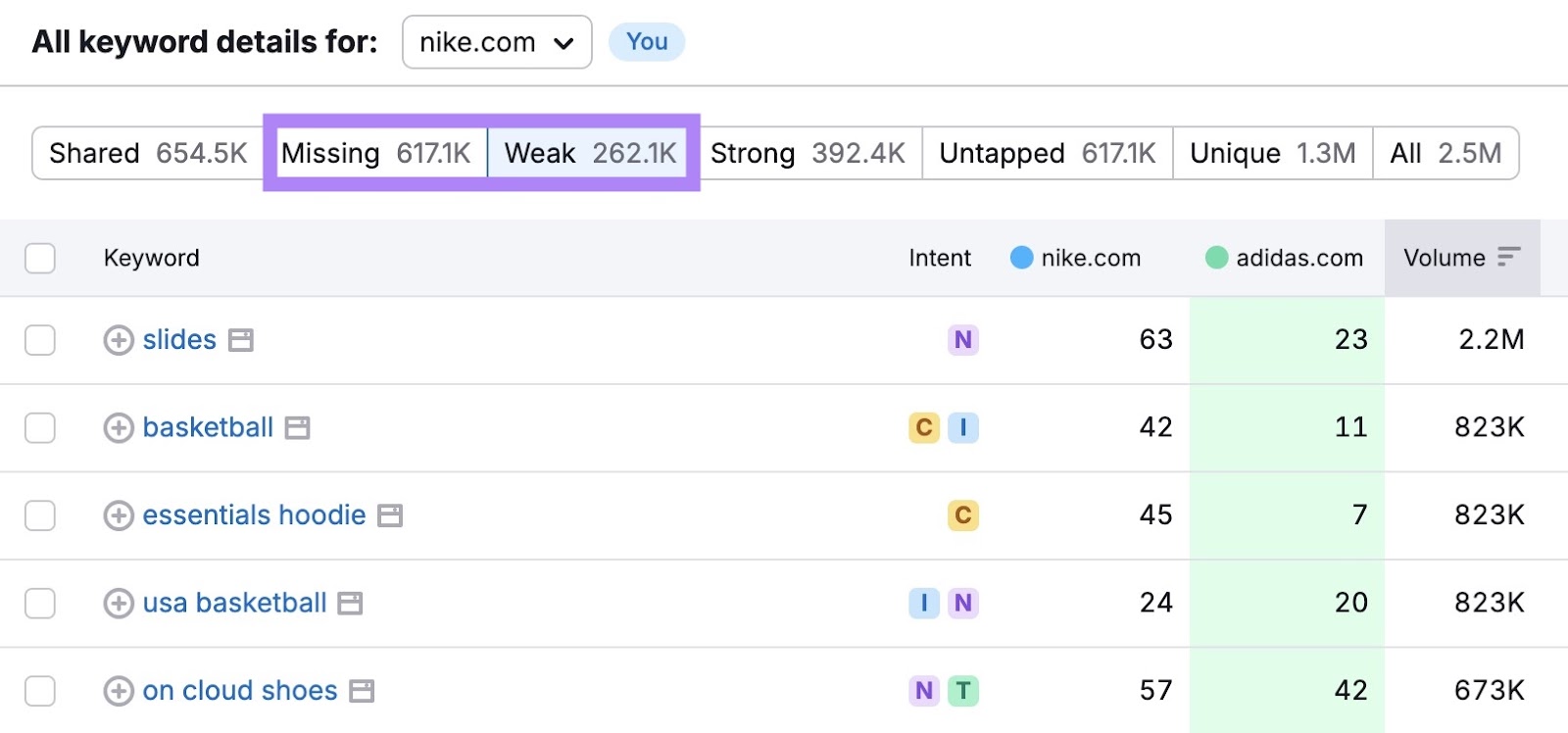Click the blue nike.com color dot
The width and height of the screenshot is (1568, 733).
pyautogui.click(x=1021, y=258)
